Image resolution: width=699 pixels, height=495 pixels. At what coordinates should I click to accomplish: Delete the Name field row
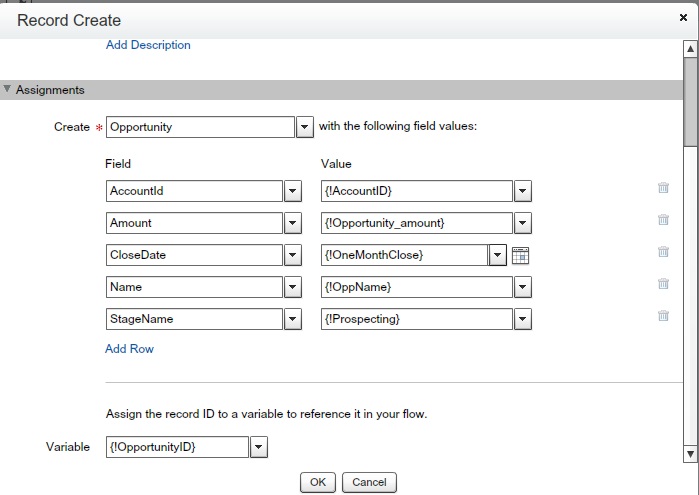pyautogui.click(x=663, y=284)
